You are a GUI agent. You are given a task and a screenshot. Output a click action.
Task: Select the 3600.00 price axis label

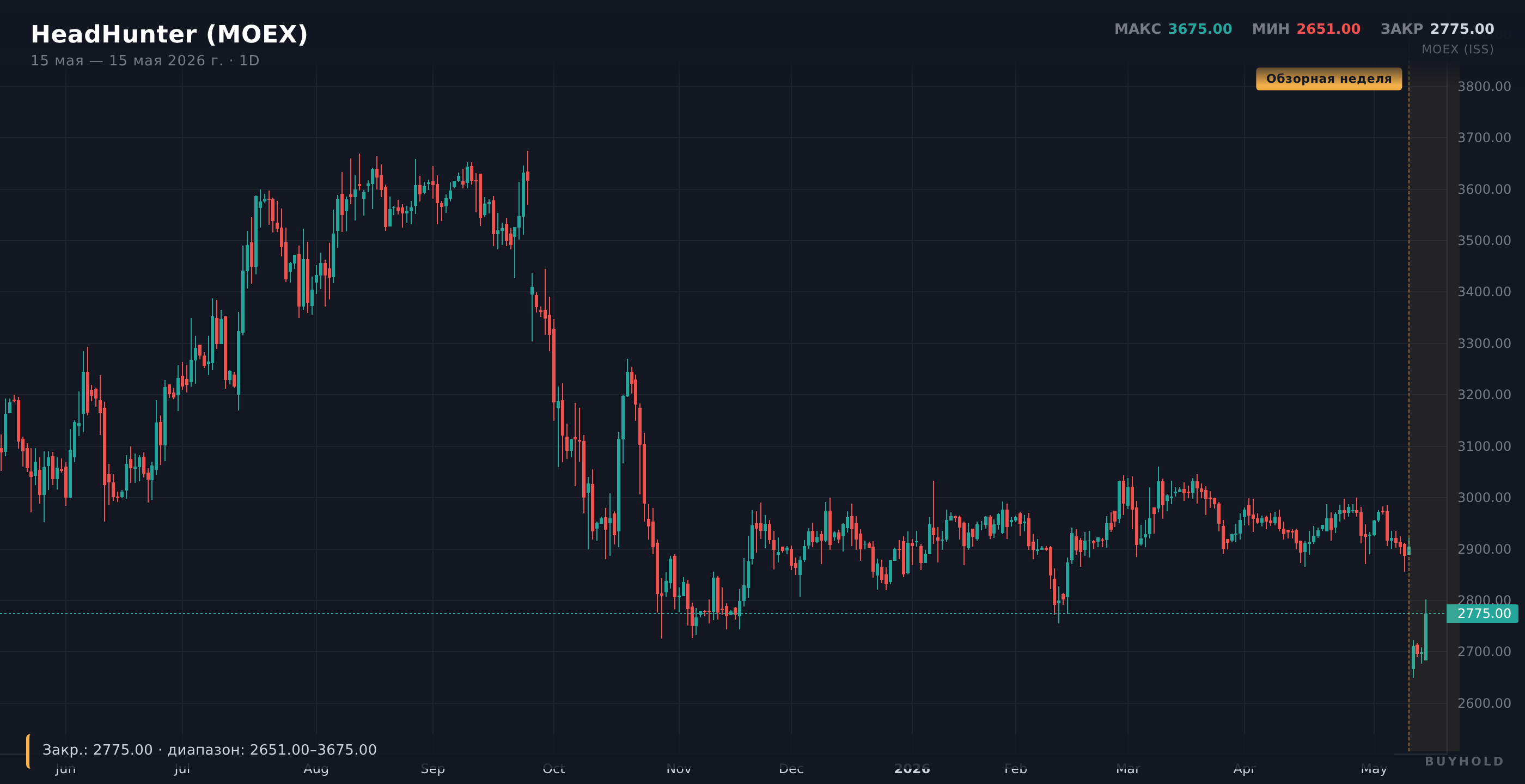click(x=1484, y=189)
